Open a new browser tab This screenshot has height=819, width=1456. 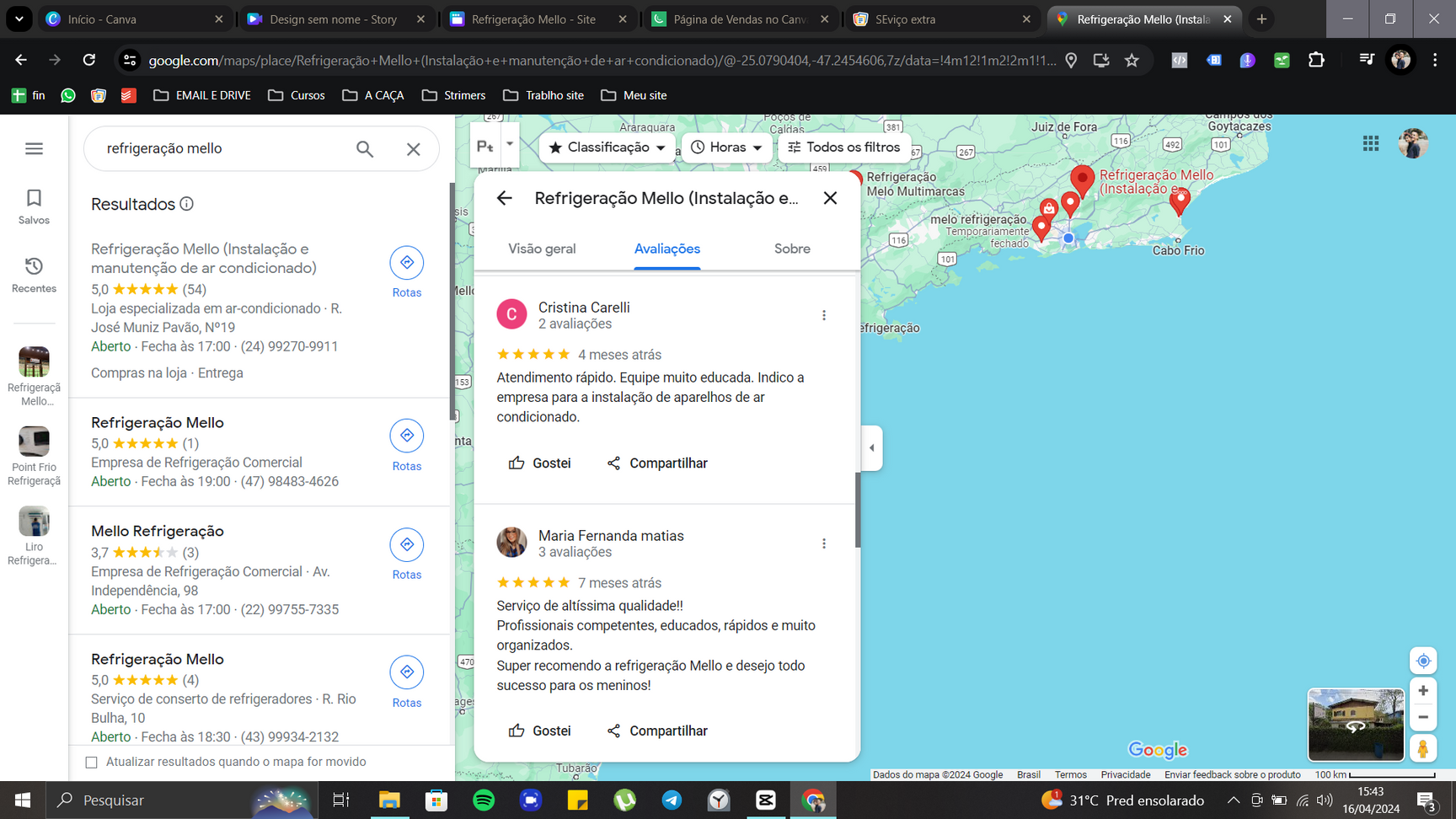pyautogui.click(x=1261, y=19)
